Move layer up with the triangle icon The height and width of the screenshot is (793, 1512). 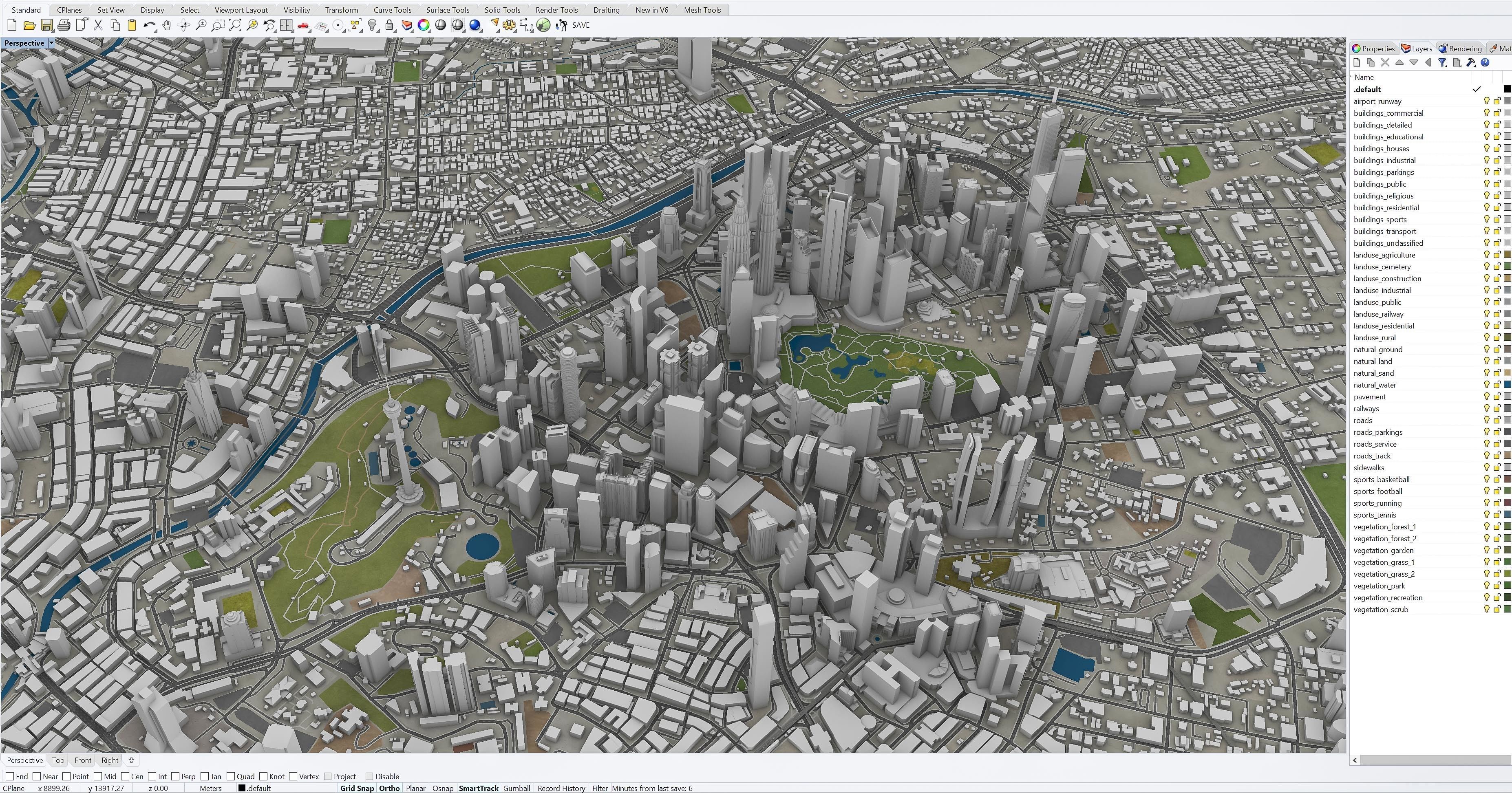click(x=1399, y=63)
